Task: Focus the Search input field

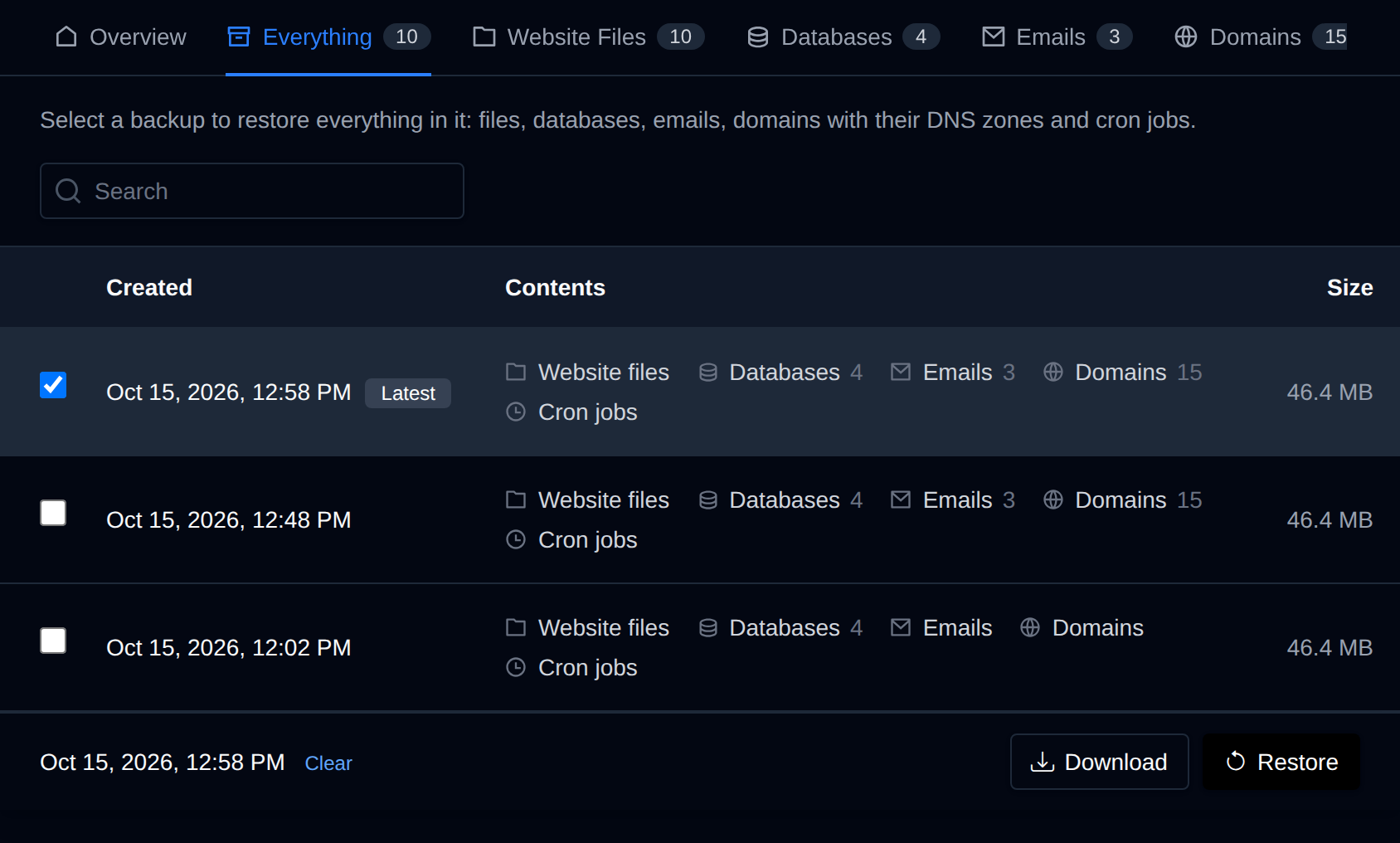Action: [x=252, y=191]
